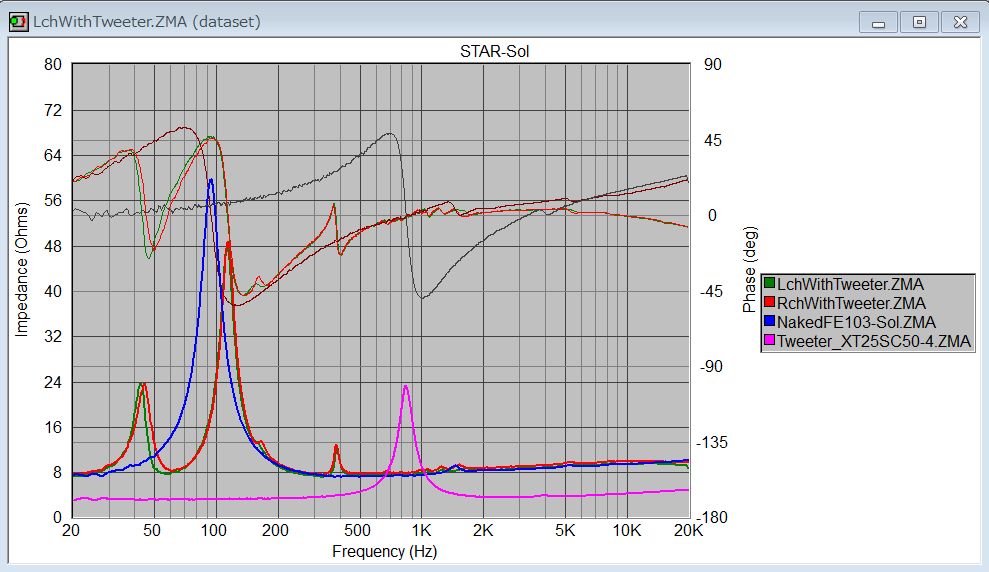Screen dimensions: 989x572
Task: Maximize the dataset chart window
Action: click(x=919, y=21)
